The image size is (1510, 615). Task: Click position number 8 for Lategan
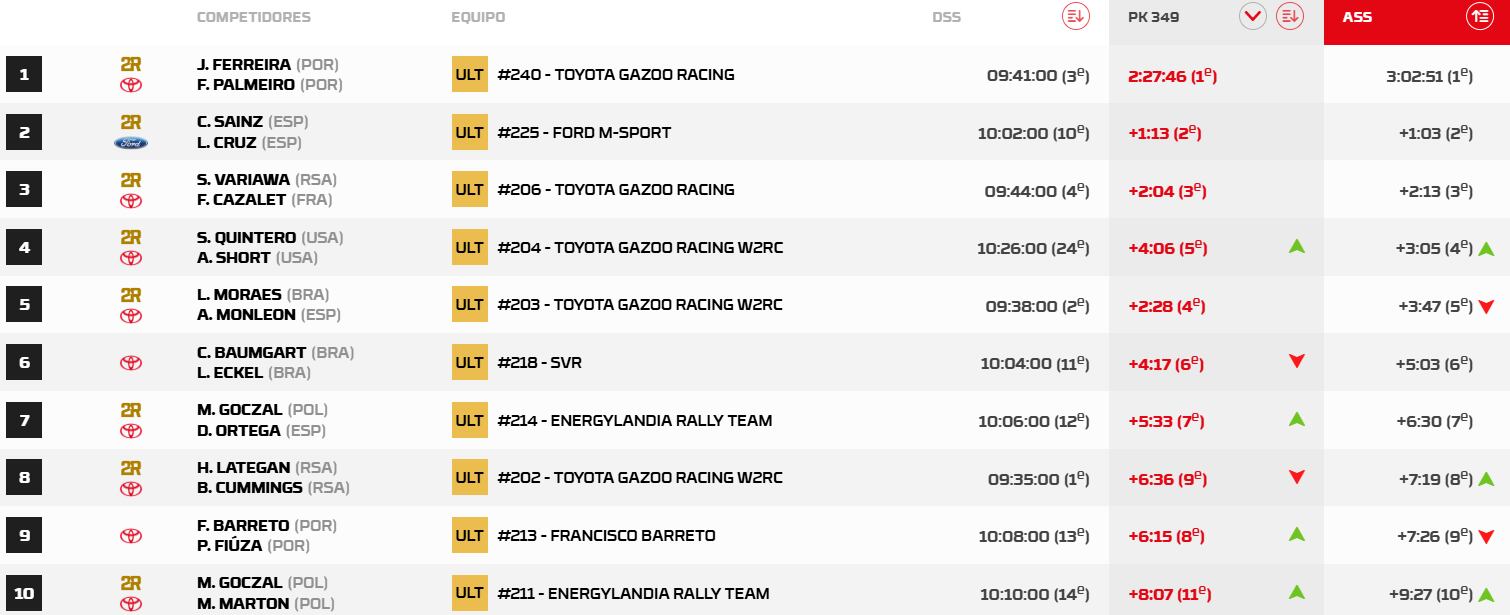(24, 478)
